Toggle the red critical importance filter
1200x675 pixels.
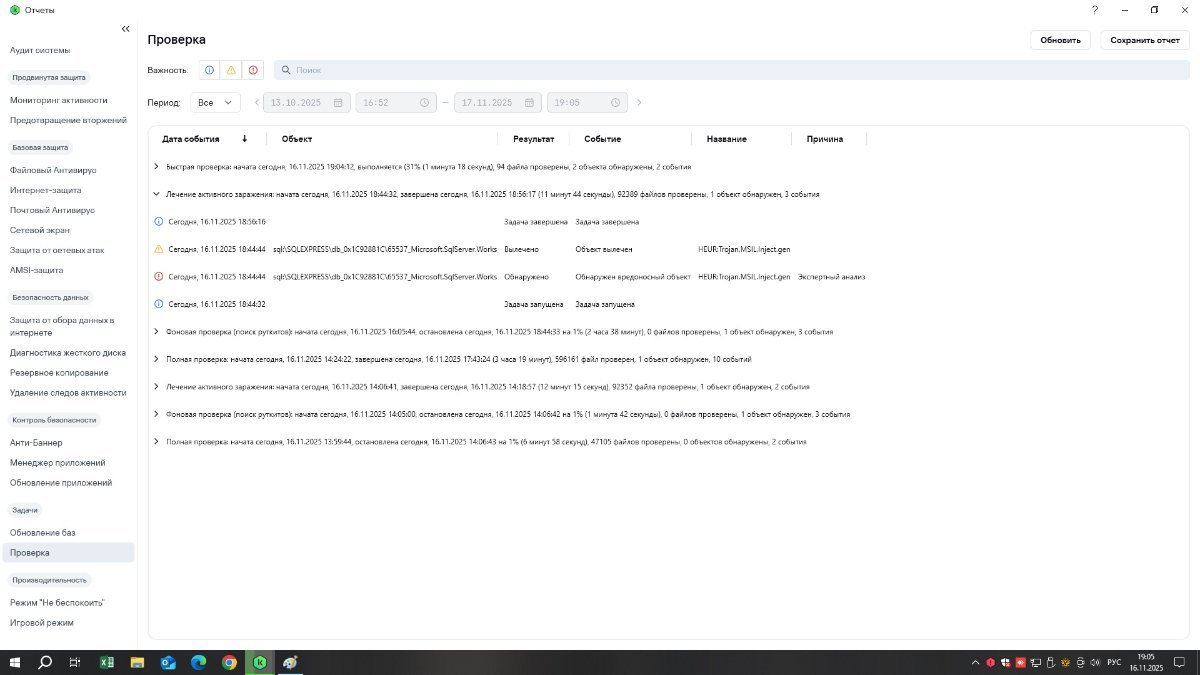[253, 70]
